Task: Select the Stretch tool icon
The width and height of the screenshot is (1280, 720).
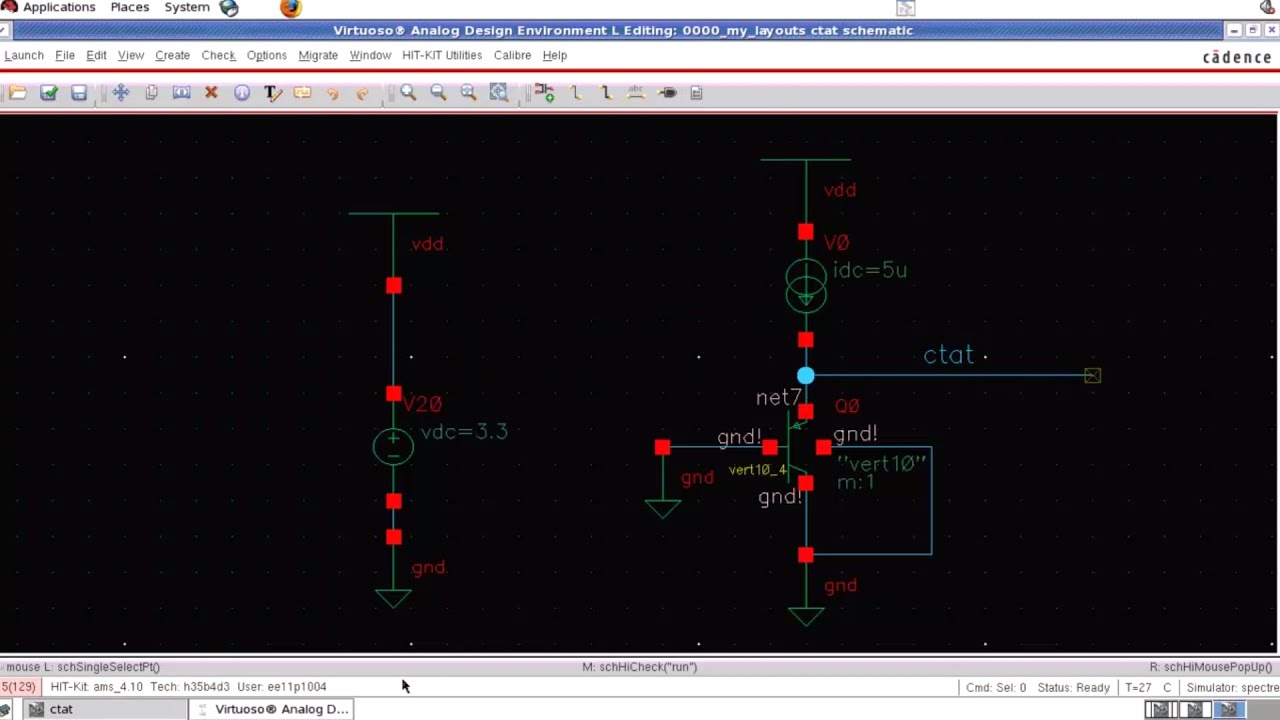Action: point(181,93)
